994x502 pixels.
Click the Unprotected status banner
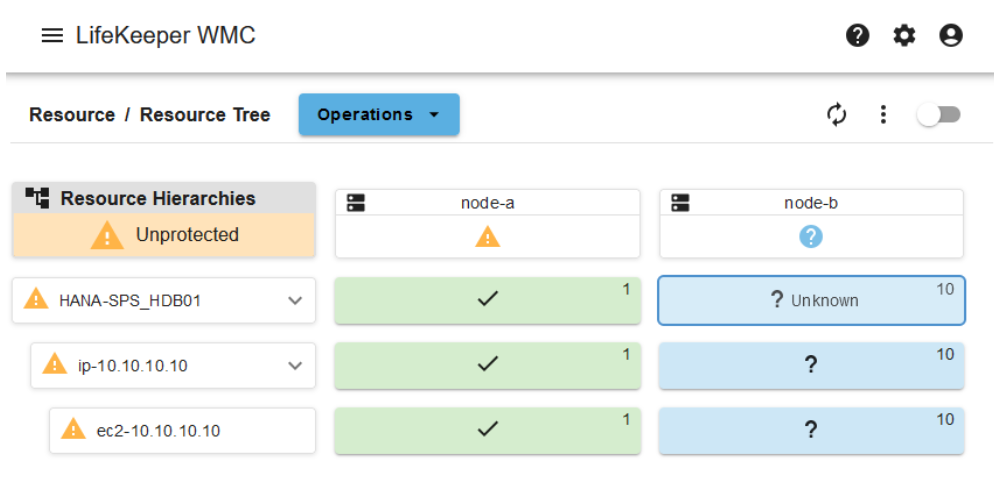(164, 236)
